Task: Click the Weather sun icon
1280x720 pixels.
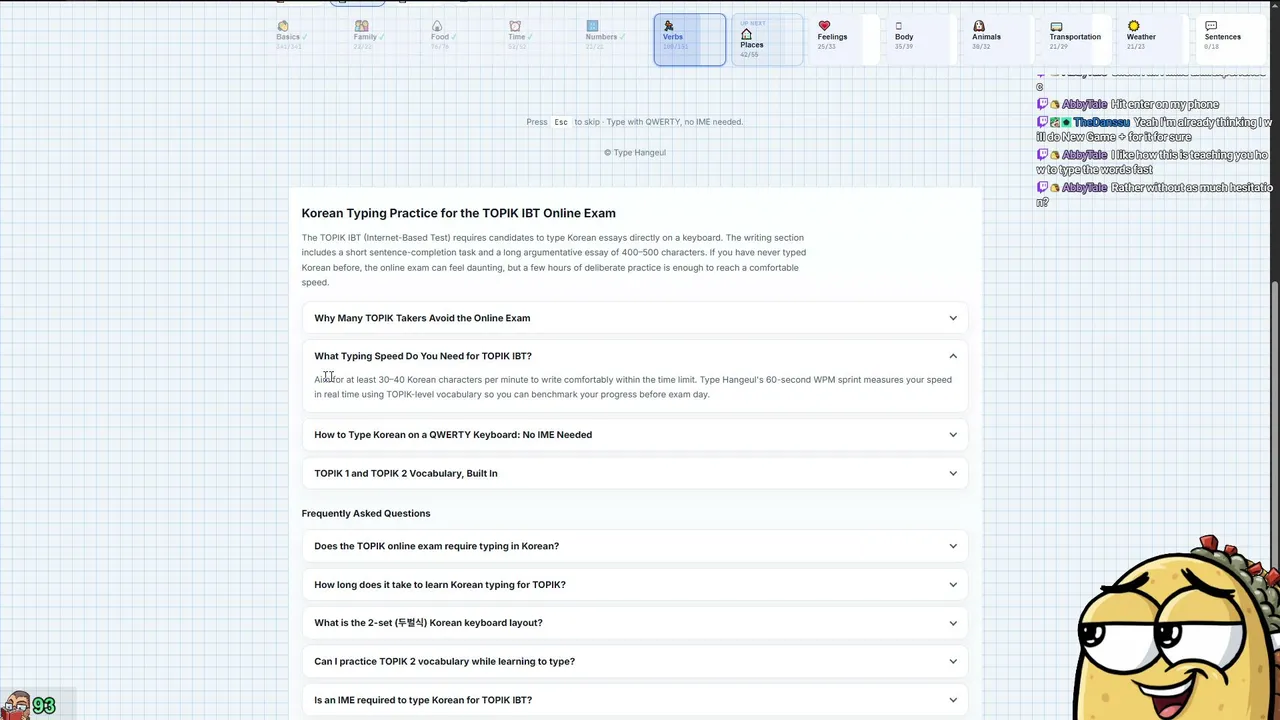Action: 1133,26
